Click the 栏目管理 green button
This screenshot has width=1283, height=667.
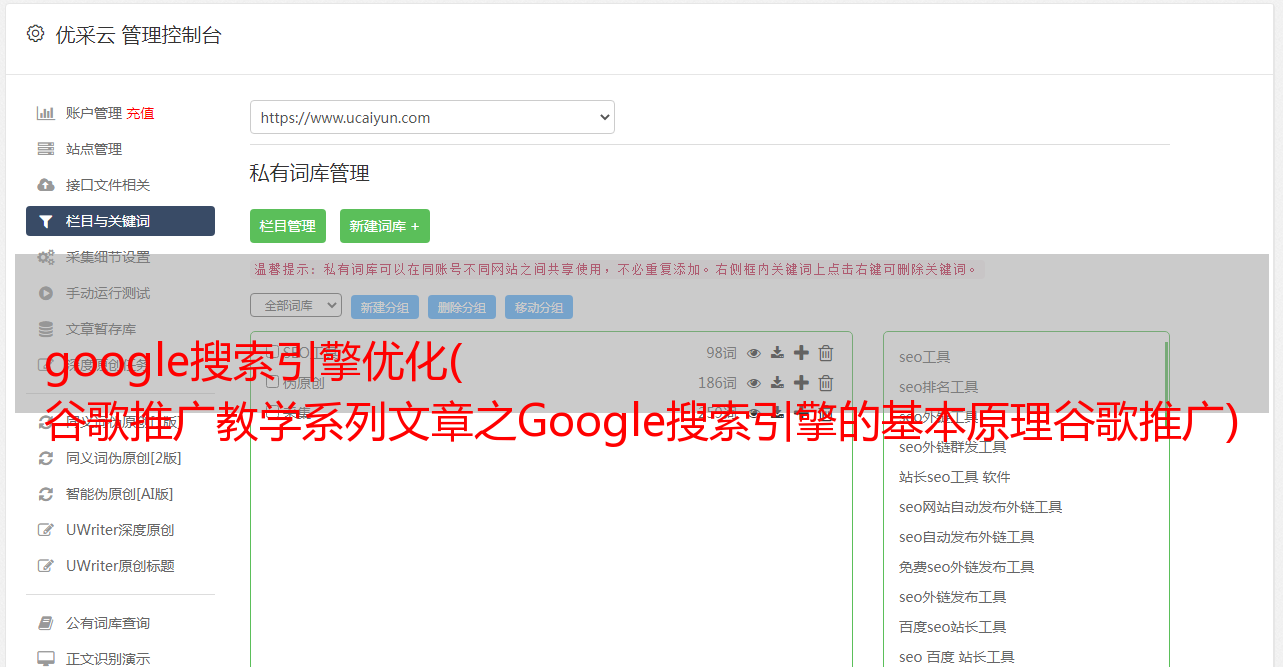click(288, 226)
